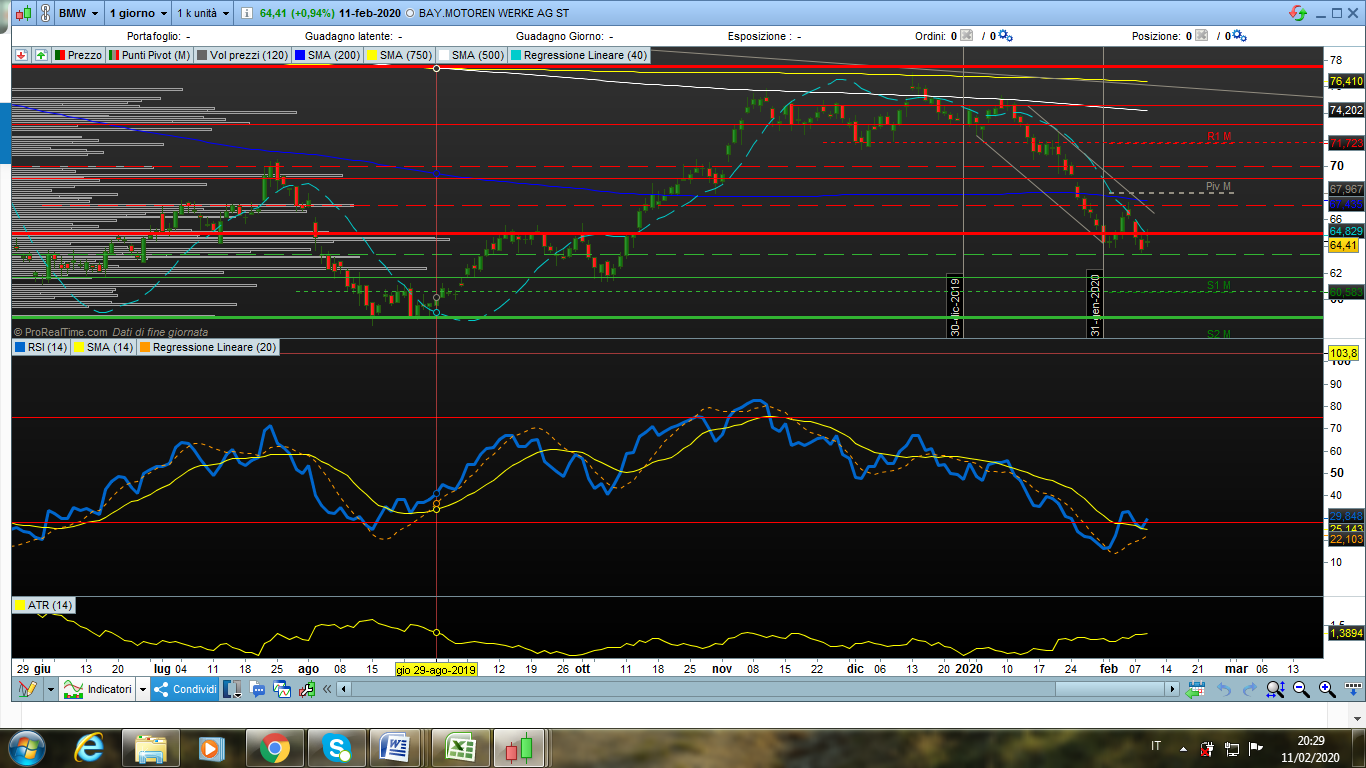Click the zoom out magnifier icon
This screenshot has width=1366, height=768.
click(x=1301, y=689)
